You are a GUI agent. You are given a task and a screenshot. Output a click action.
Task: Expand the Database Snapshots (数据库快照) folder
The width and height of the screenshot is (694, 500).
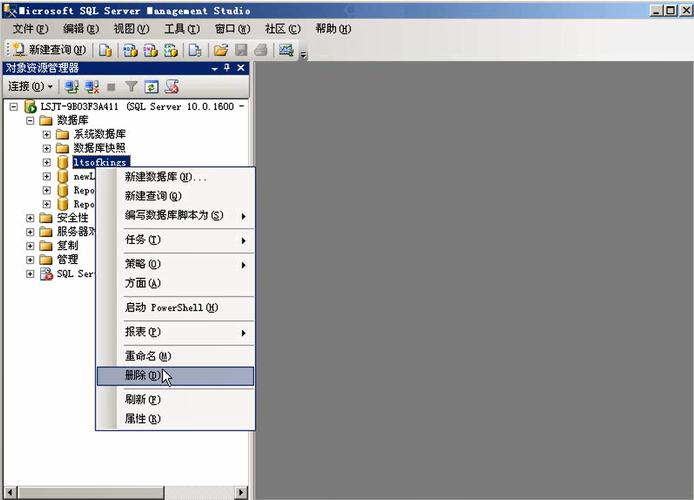pos(46,148)
